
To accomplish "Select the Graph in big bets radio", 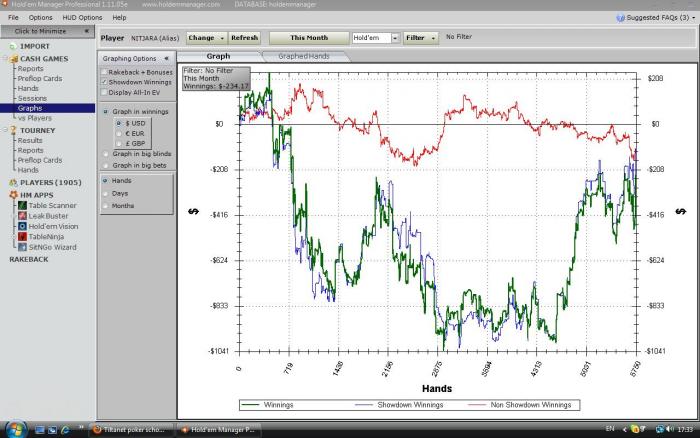I will (106, 165).
